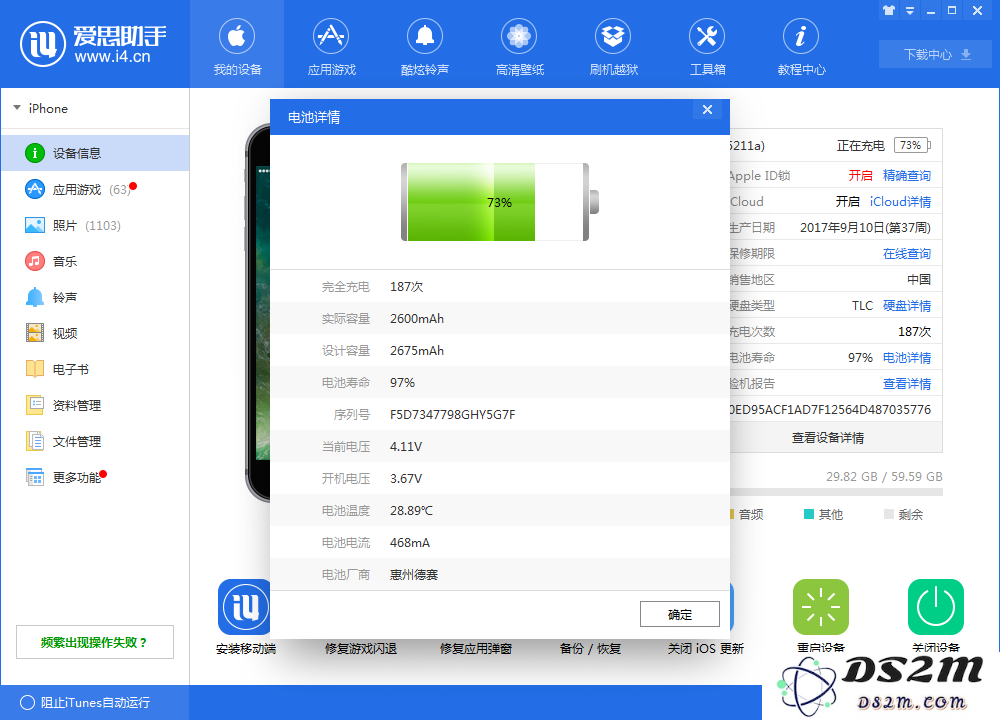The image size is (1000, 720).
Task: Click 备份 / 恢复 shortcut label
Action: tap(590, 649)
